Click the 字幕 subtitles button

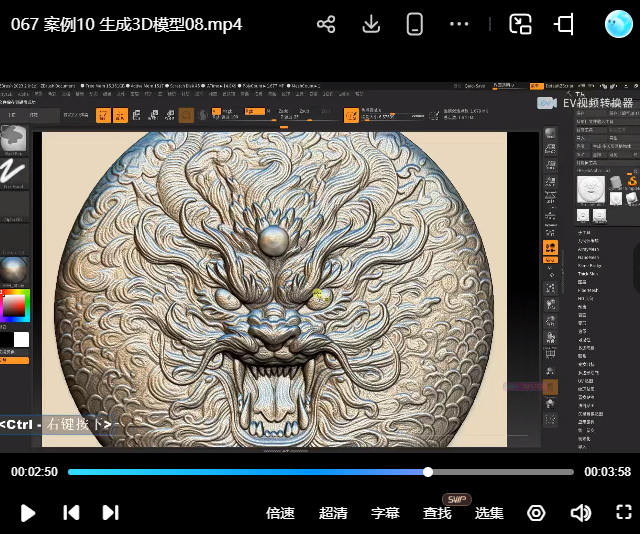pyautogui.click(x=385, y=513)
